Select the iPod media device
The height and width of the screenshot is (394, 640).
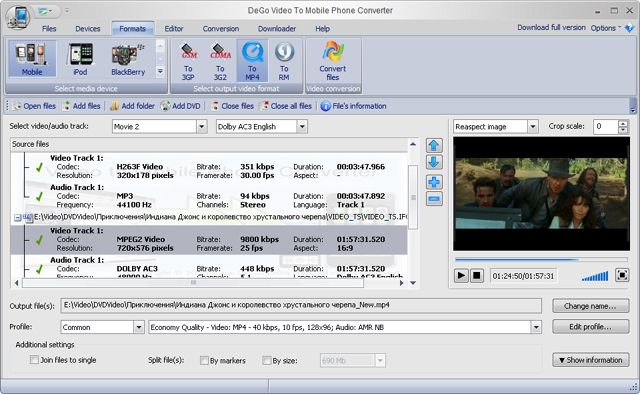(x=80, y=59)
